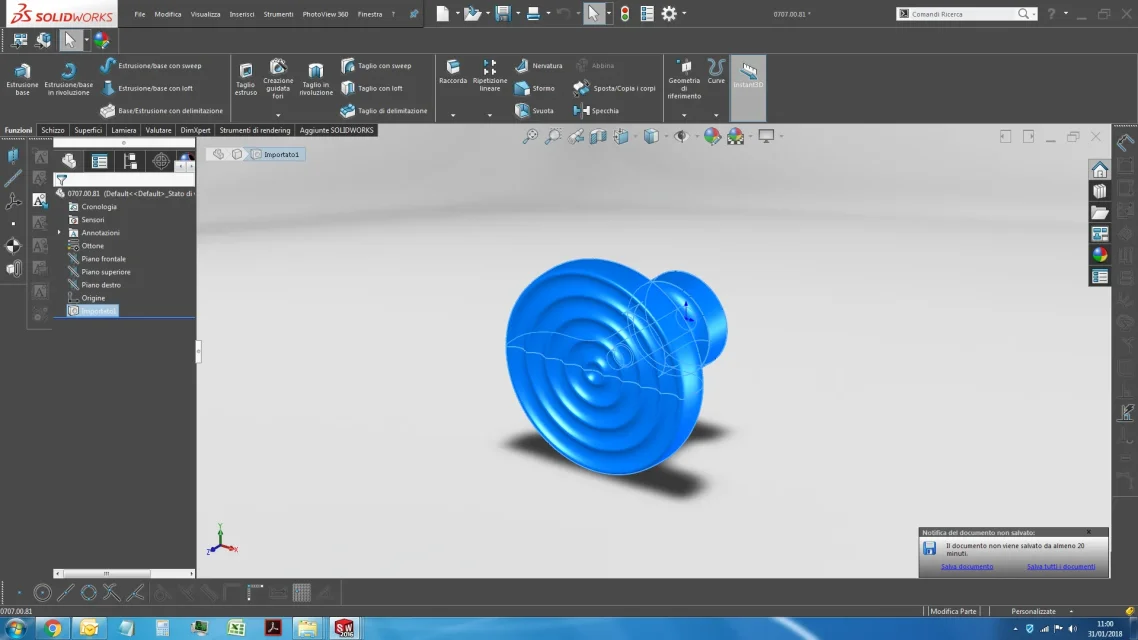Open the Strumenti menu
Screen dimensions: 1138x640
coord(278,14)
